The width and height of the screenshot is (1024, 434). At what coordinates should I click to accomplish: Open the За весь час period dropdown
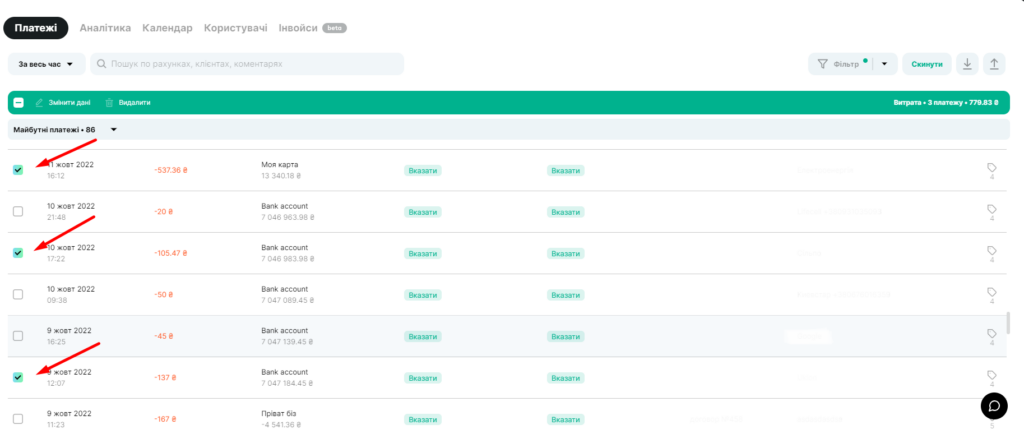click(46, 64)
